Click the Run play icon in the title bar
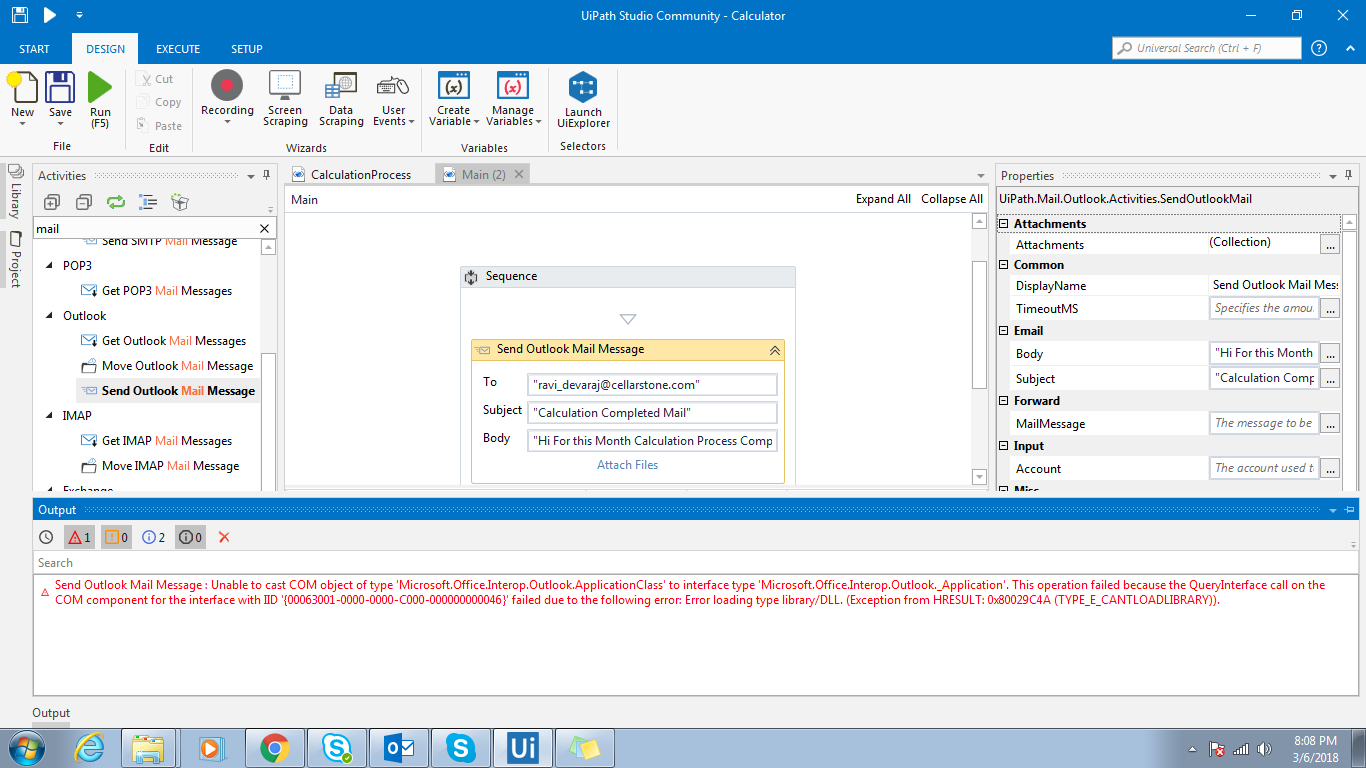1366x768 pixels. (x=50, y=15)
